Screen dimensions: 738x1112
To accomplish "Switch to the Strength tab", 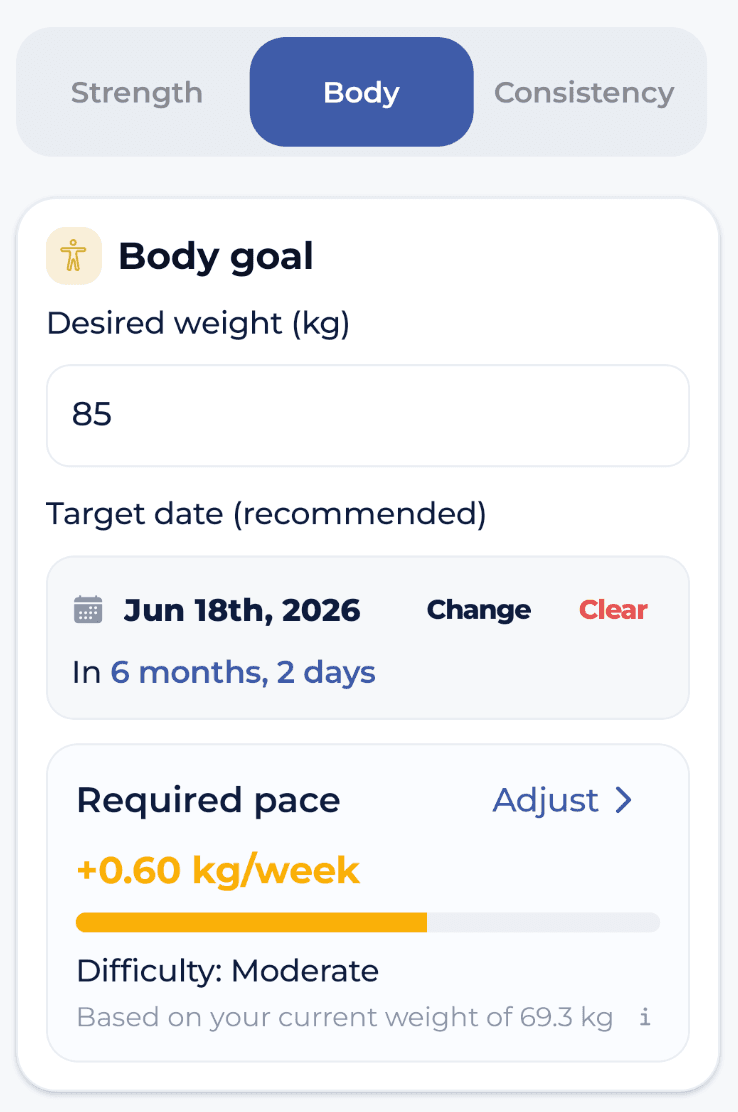I will tap(137, 93).
